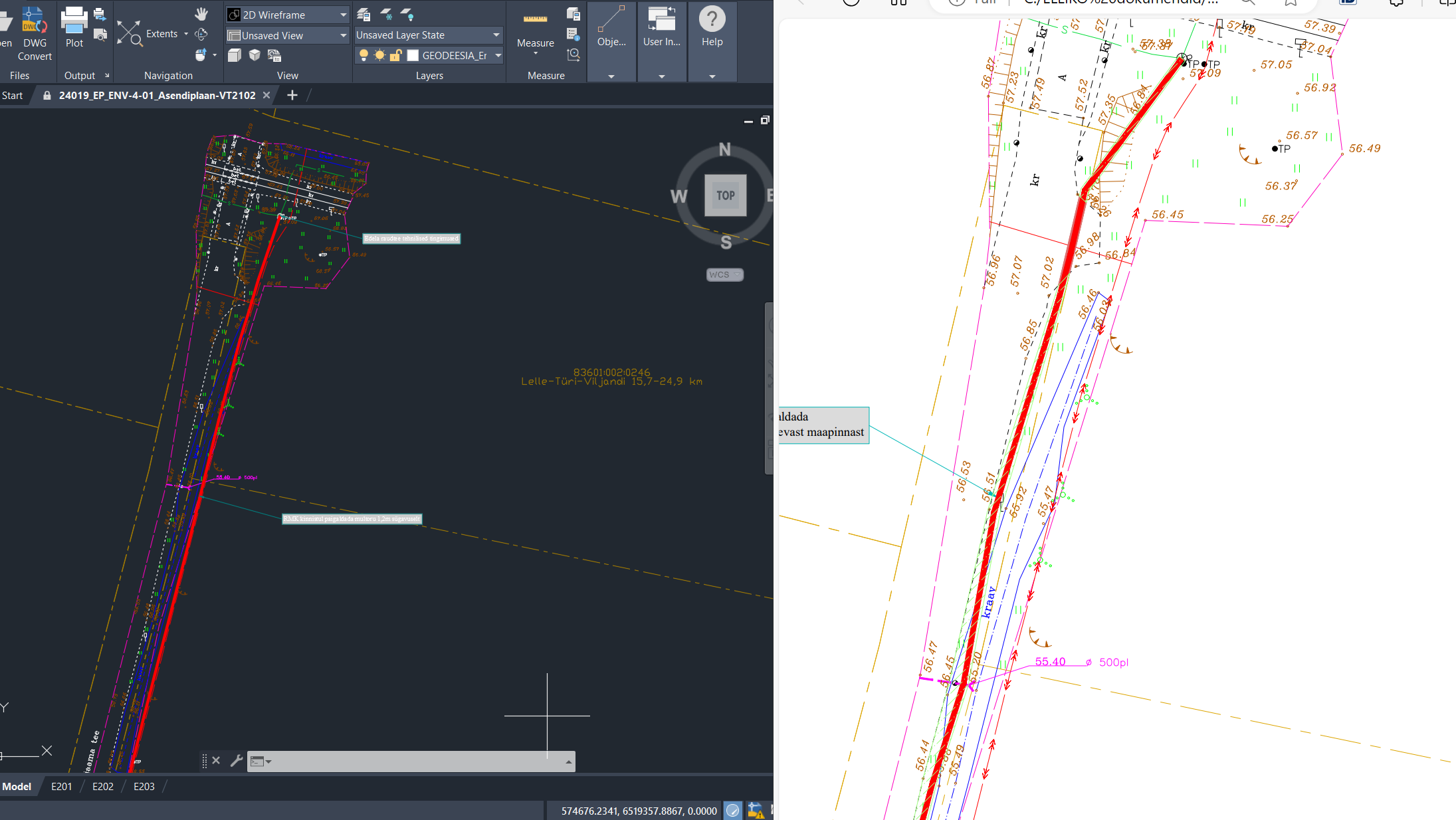Screen dimensions: 1456x820
Task: Expand the command line history arrow
Action: (x=569, y=762)
